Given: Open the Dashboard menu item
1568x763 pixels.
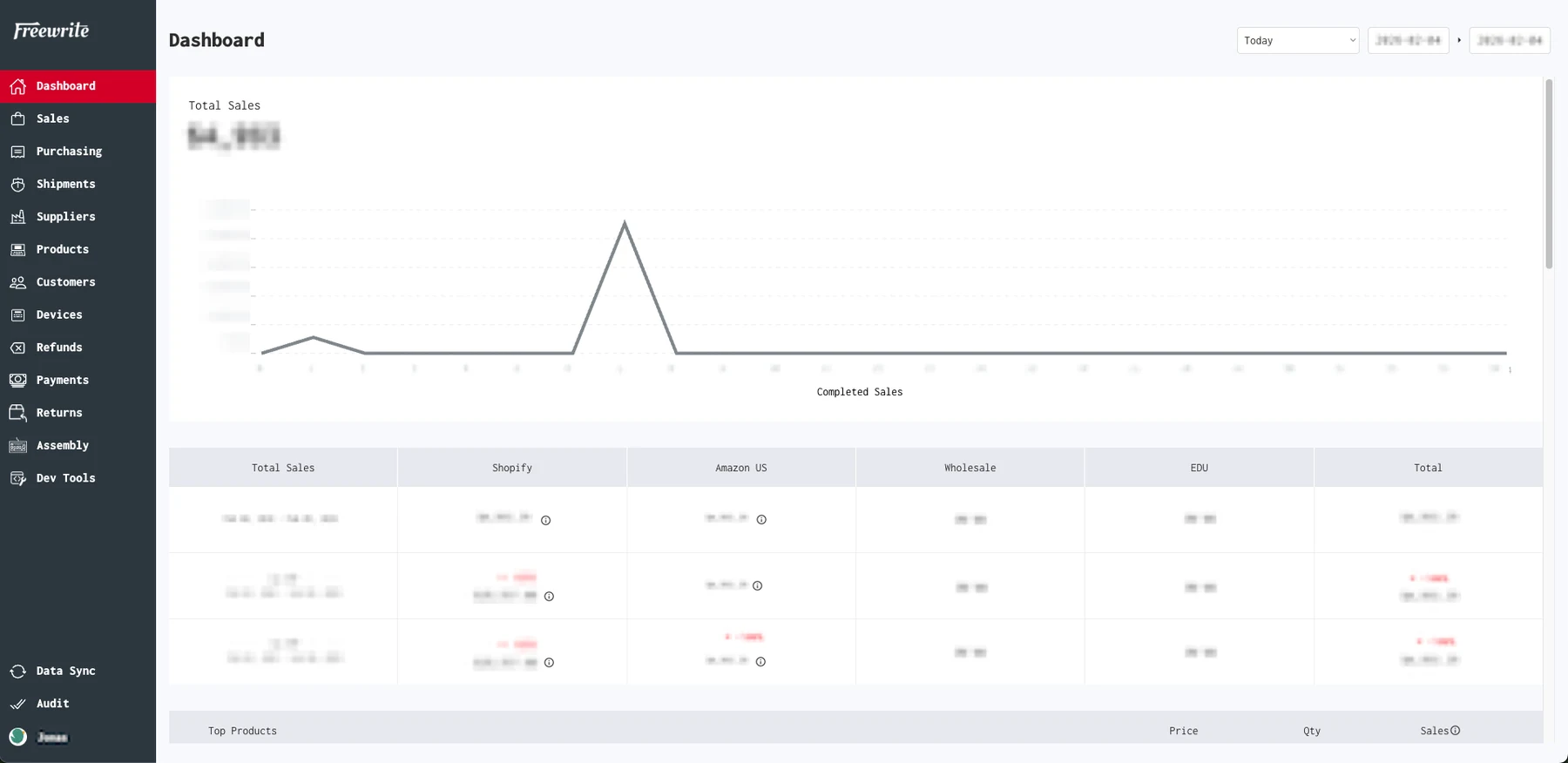Looking at the screenshot, I should pyautogui.click(x=78, y=86).
